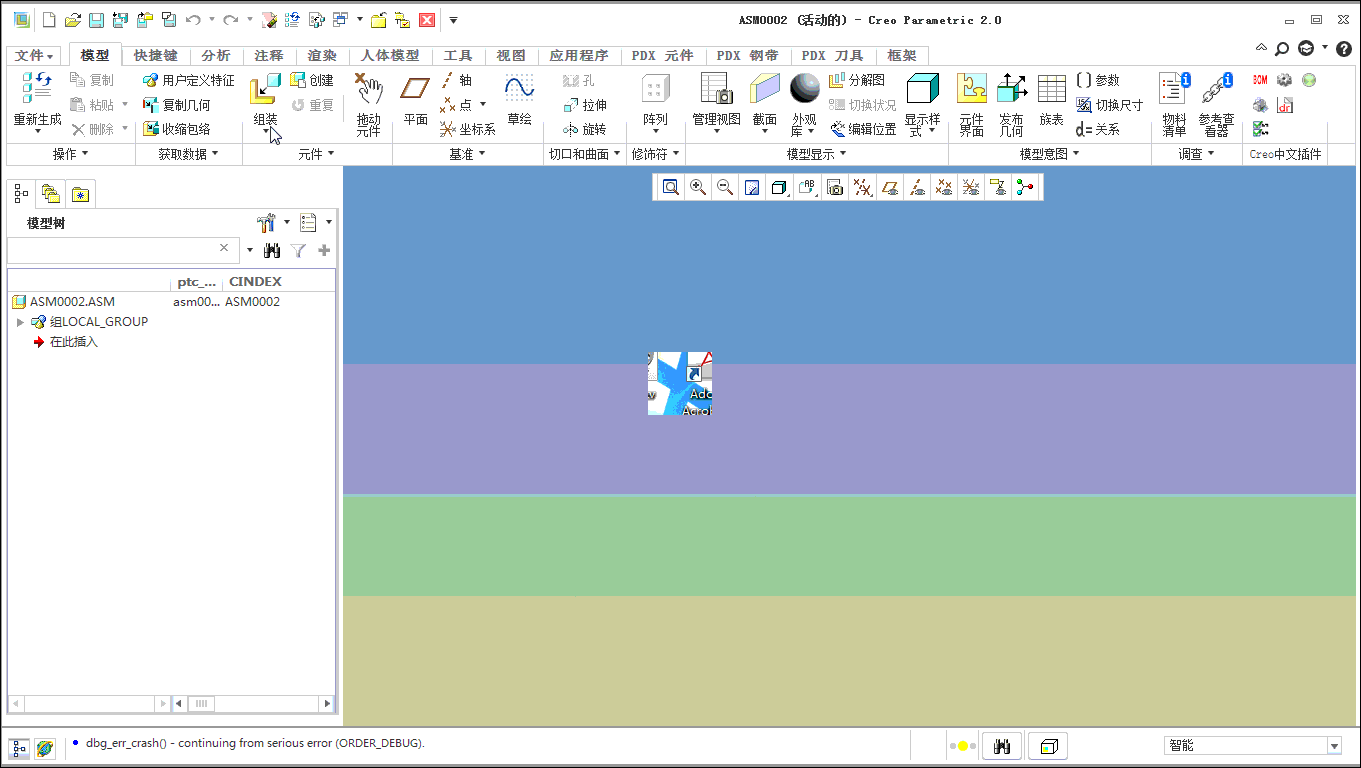Viewport: 1361px width, 768px height.
Task: Click the Refit zoom icon in graphics toolbar
Action: tap(671, 187)
